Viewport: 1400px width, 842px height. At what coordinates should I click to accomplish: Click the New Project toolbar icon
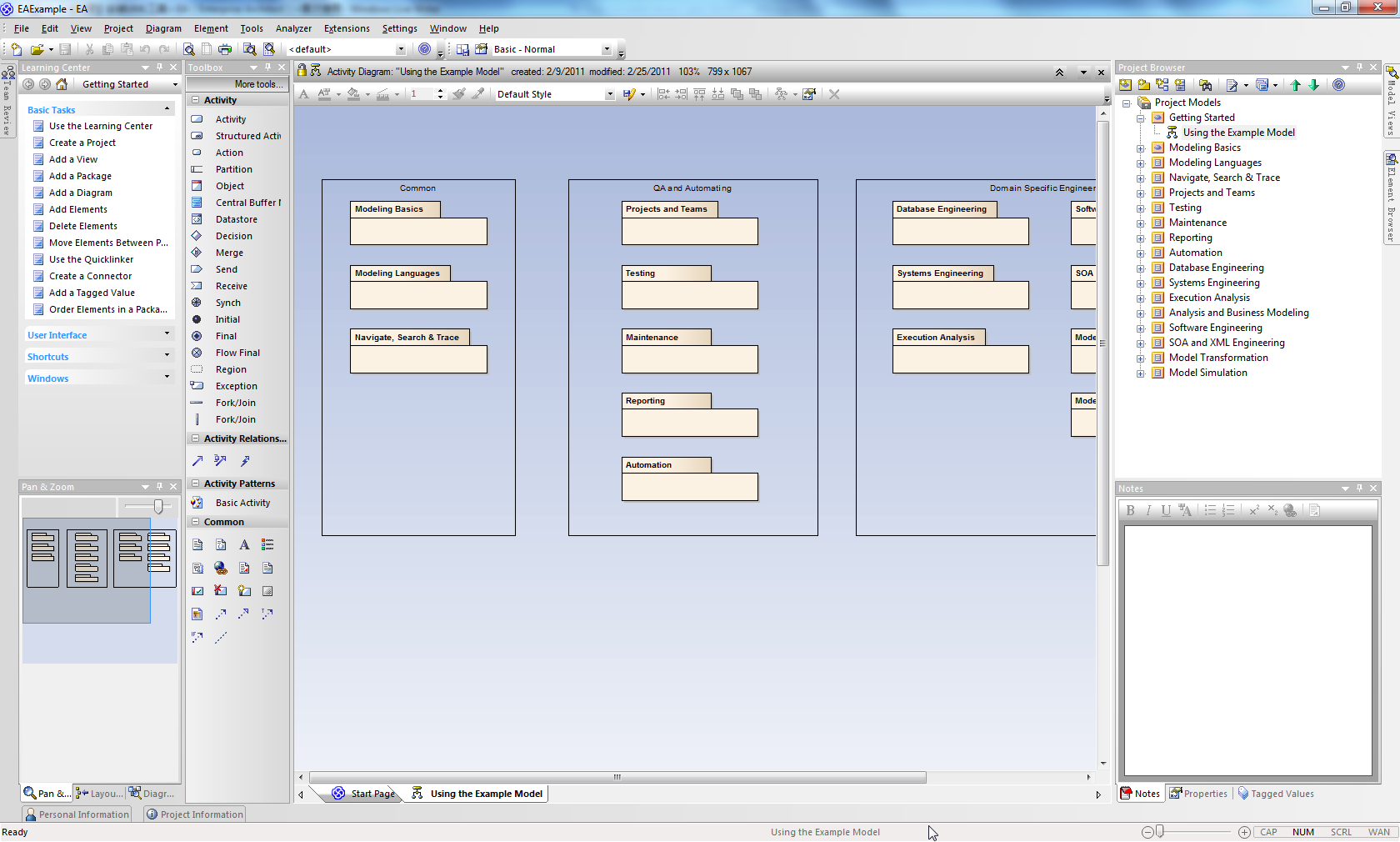click(x=16, y=49)
